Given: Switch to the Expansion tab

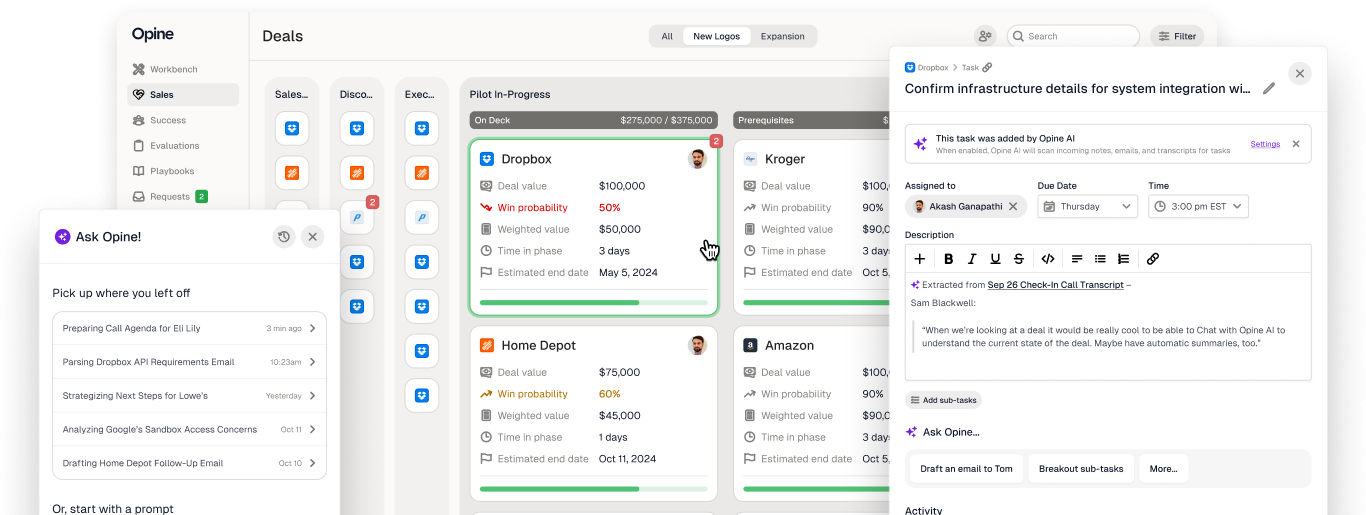Looking at the screenshot, I should coord(782,36).
